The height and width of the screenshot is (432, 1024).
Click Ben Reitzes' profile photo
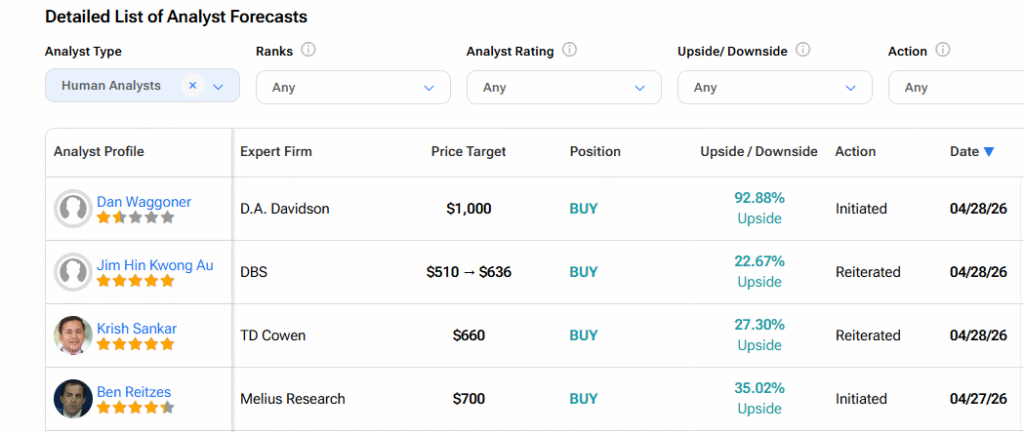tap(73, 399)
